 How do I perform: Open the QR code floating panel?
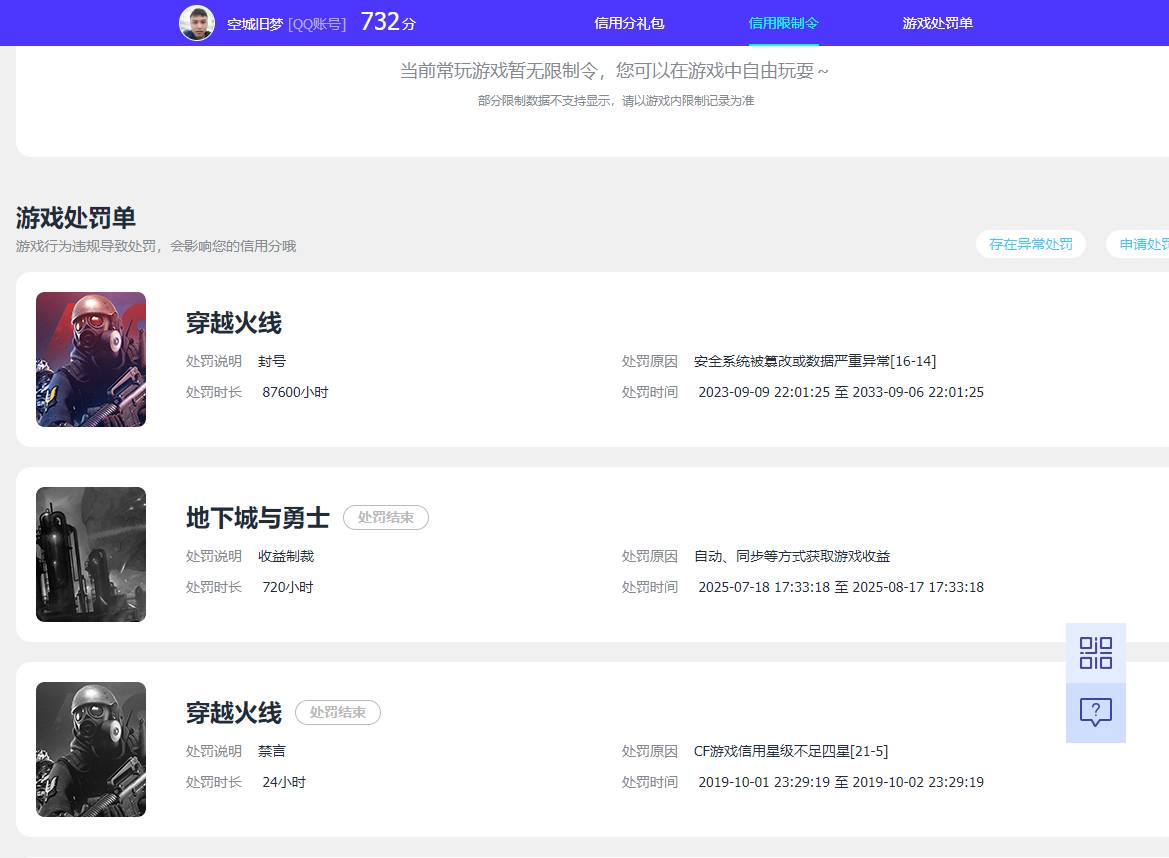(1095, 652)
